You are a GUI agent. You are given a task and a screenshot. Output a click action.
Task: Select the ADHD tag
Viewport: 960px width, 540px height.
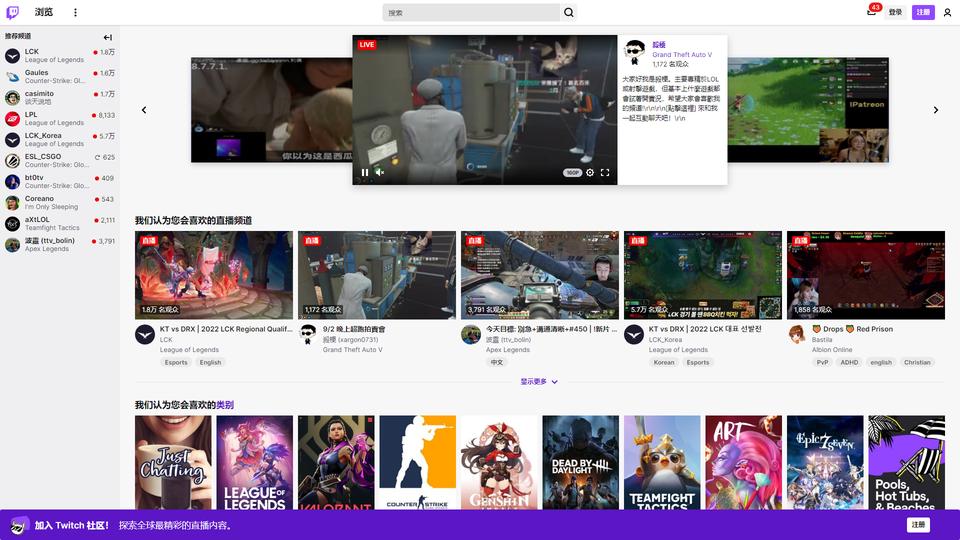[x=849, y=362]
